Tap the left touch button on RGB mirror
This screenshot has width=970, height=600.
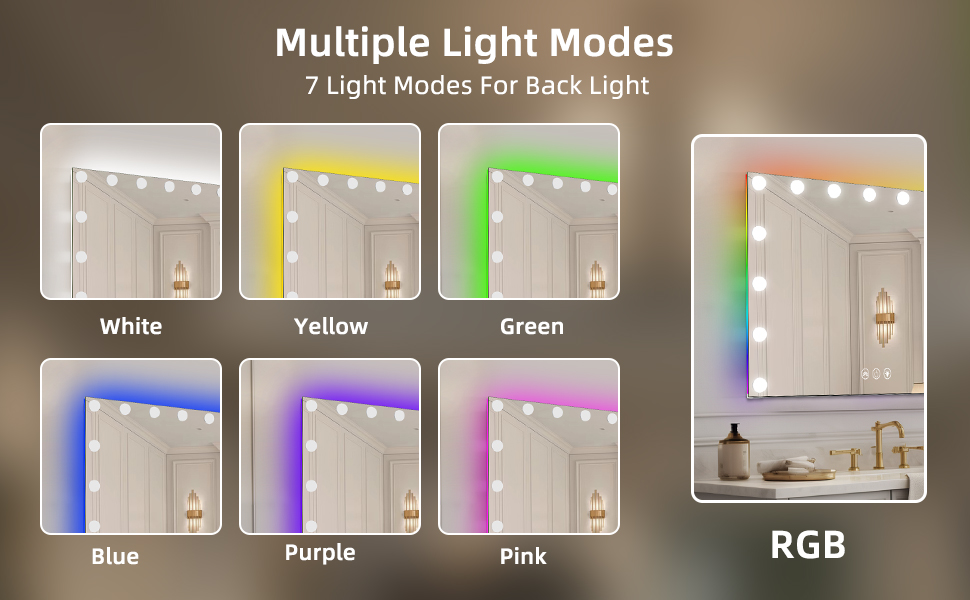(x=865, y=374)
